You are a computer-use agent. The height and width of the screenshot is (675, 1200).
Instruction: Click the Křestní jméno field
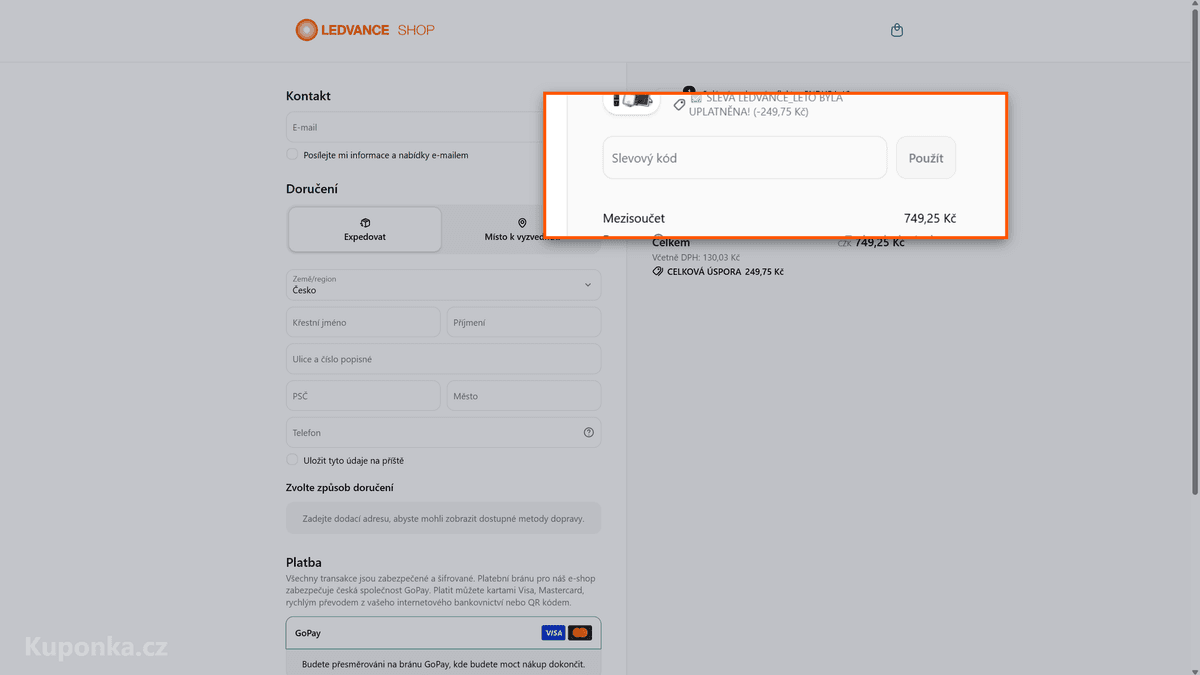[363, 322]
